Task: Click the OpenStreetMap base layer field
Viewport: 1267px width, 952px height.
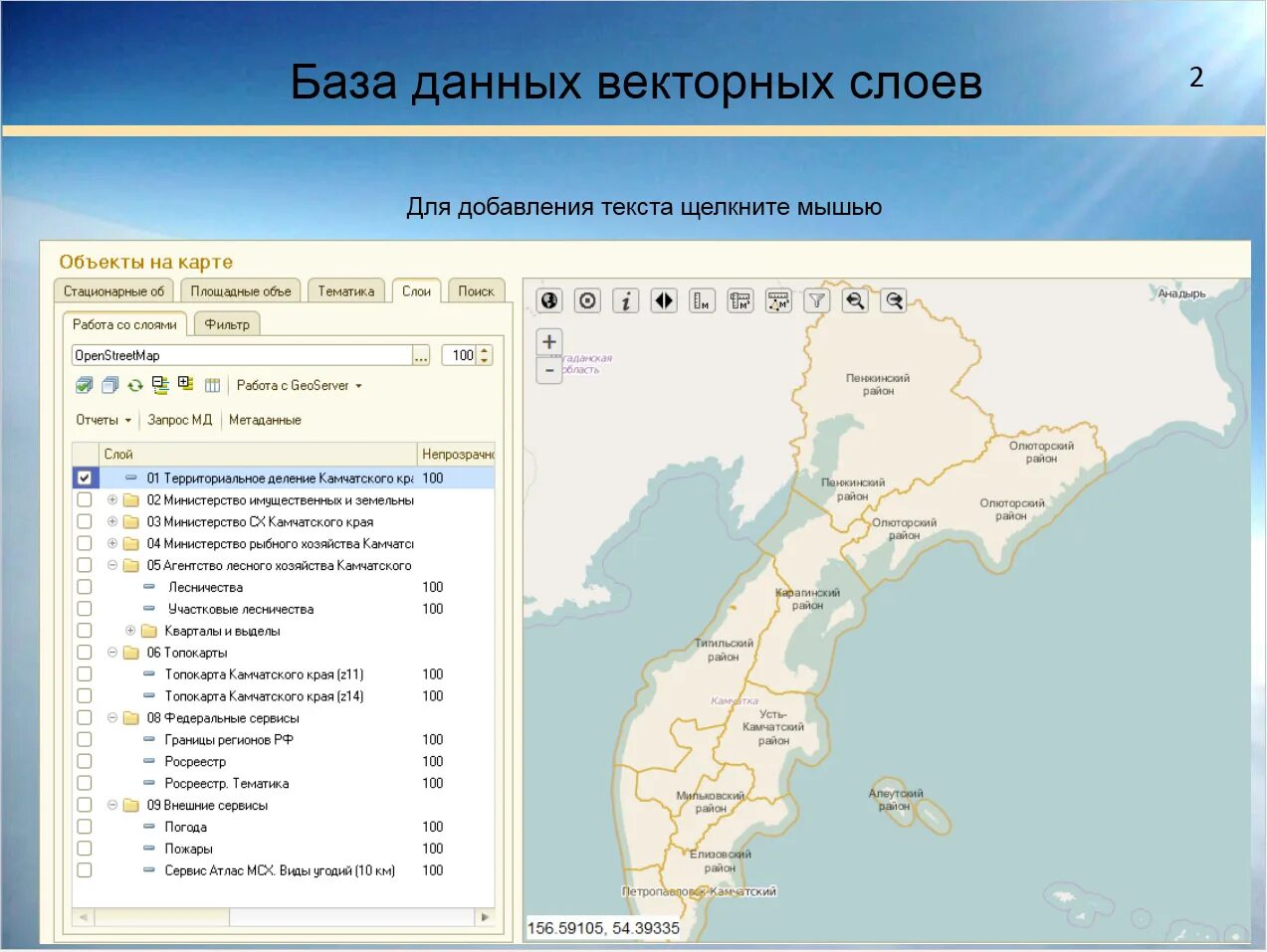Action: 242,355
